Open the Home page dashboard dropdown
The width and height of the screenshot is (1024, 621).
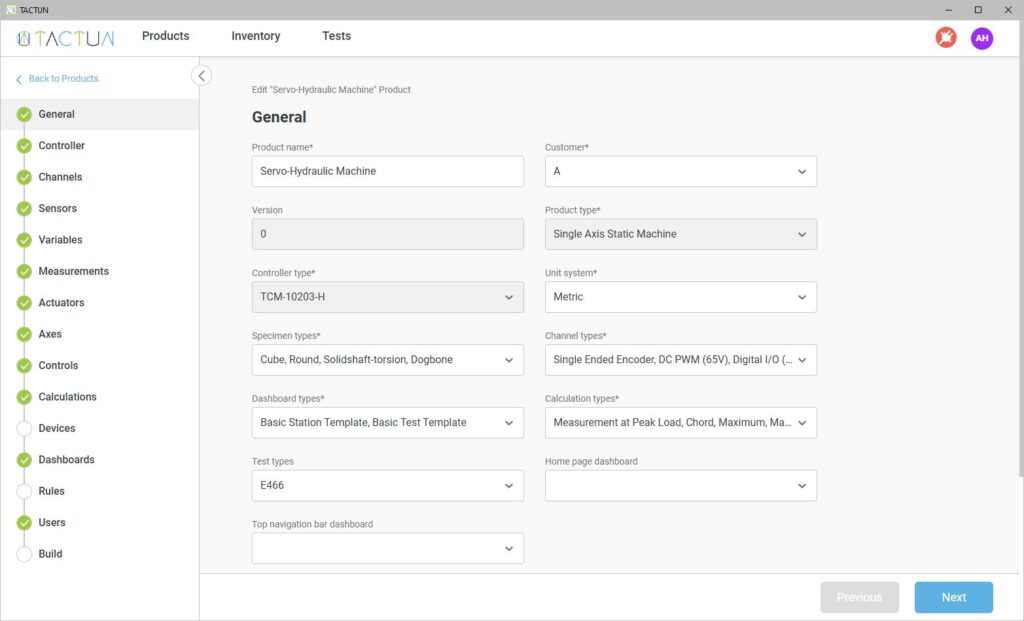click(680, 486)
